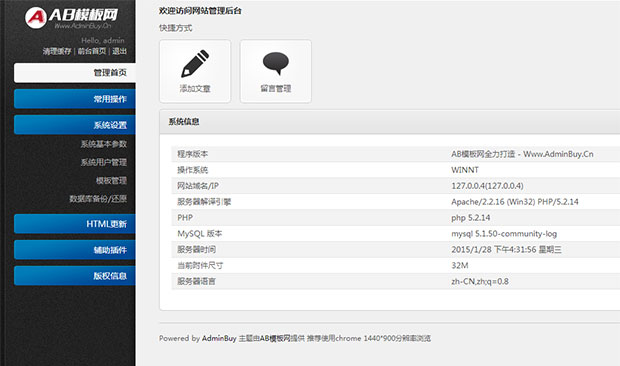Open 模板管理 page
This screenshot has height=366, width=620.
[111, 181]
